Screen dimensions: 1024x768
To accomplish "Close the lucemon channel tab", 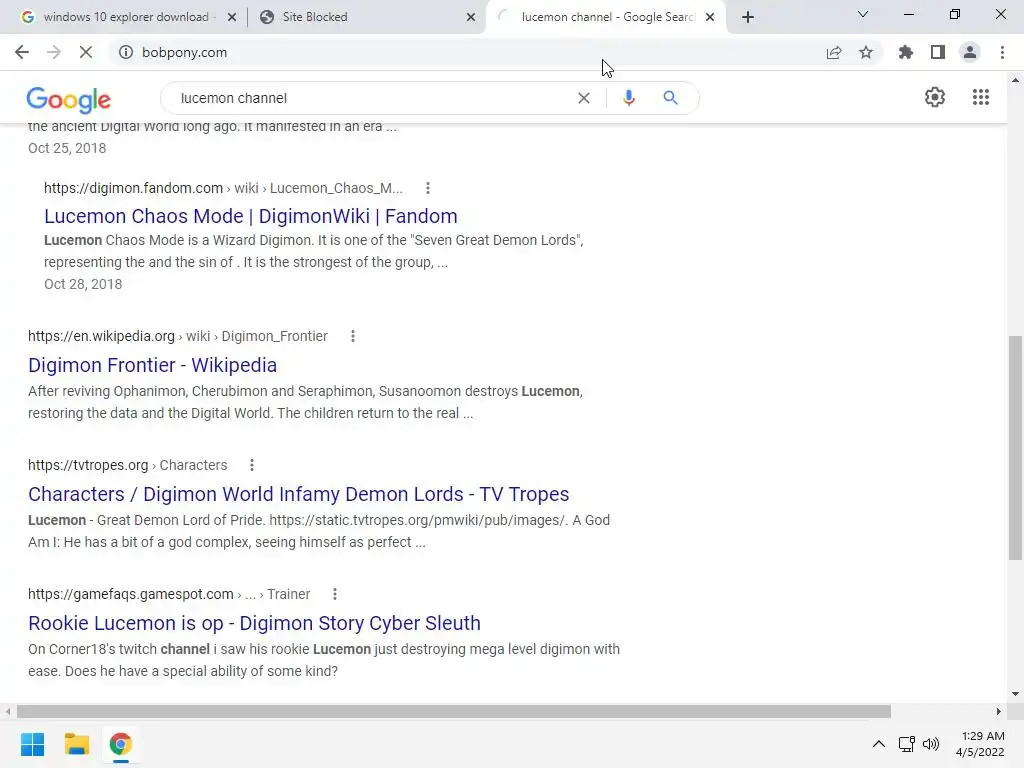I will click(x=710, y=17).
